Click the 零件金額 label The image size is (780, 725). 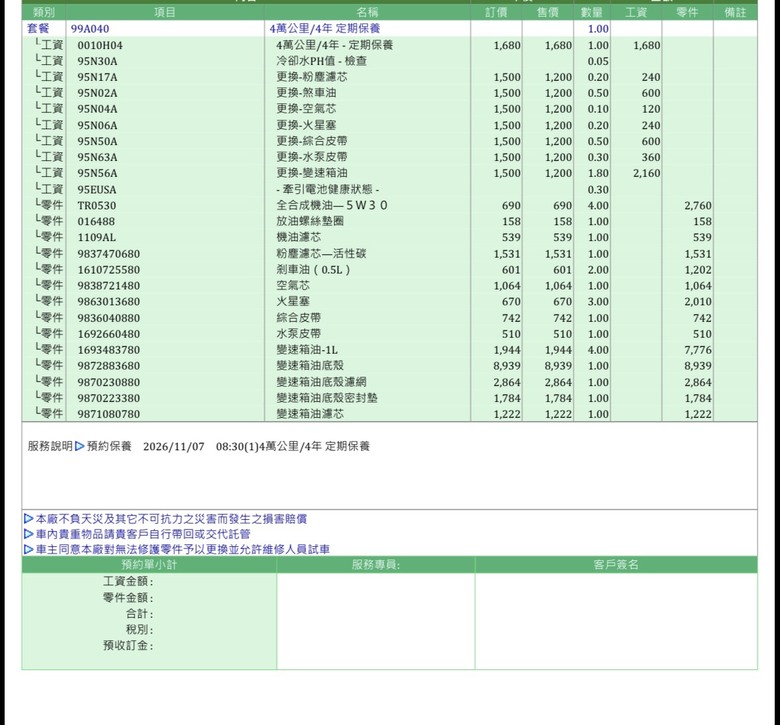tap(128, 598)
